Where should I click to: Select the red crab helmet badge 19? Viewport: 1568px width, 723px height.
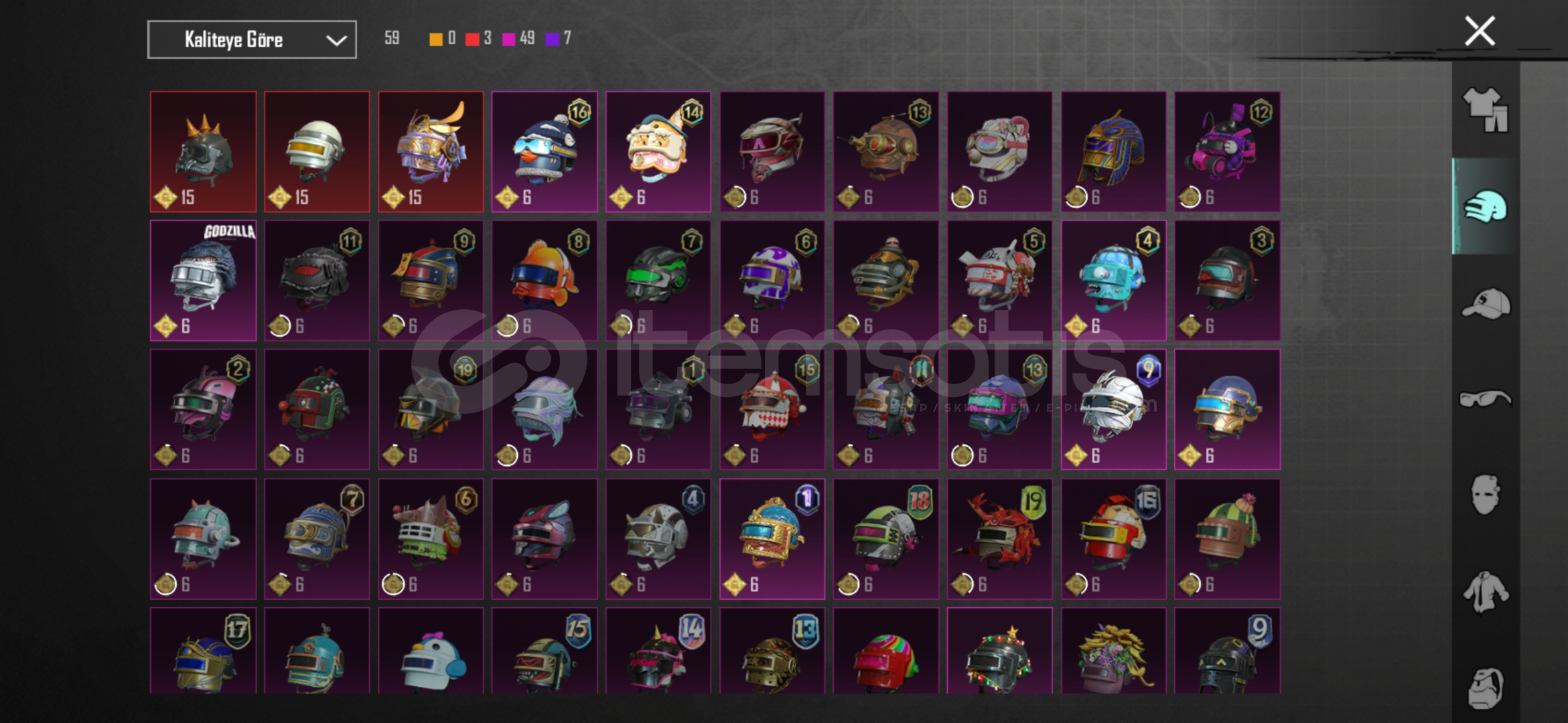[999, 539]
